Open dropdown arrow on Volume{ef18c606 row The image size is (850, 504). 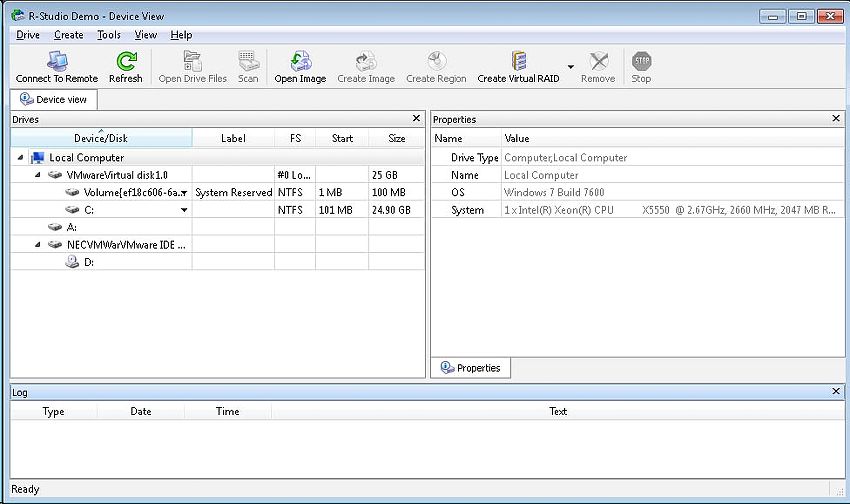click(184, 193)
